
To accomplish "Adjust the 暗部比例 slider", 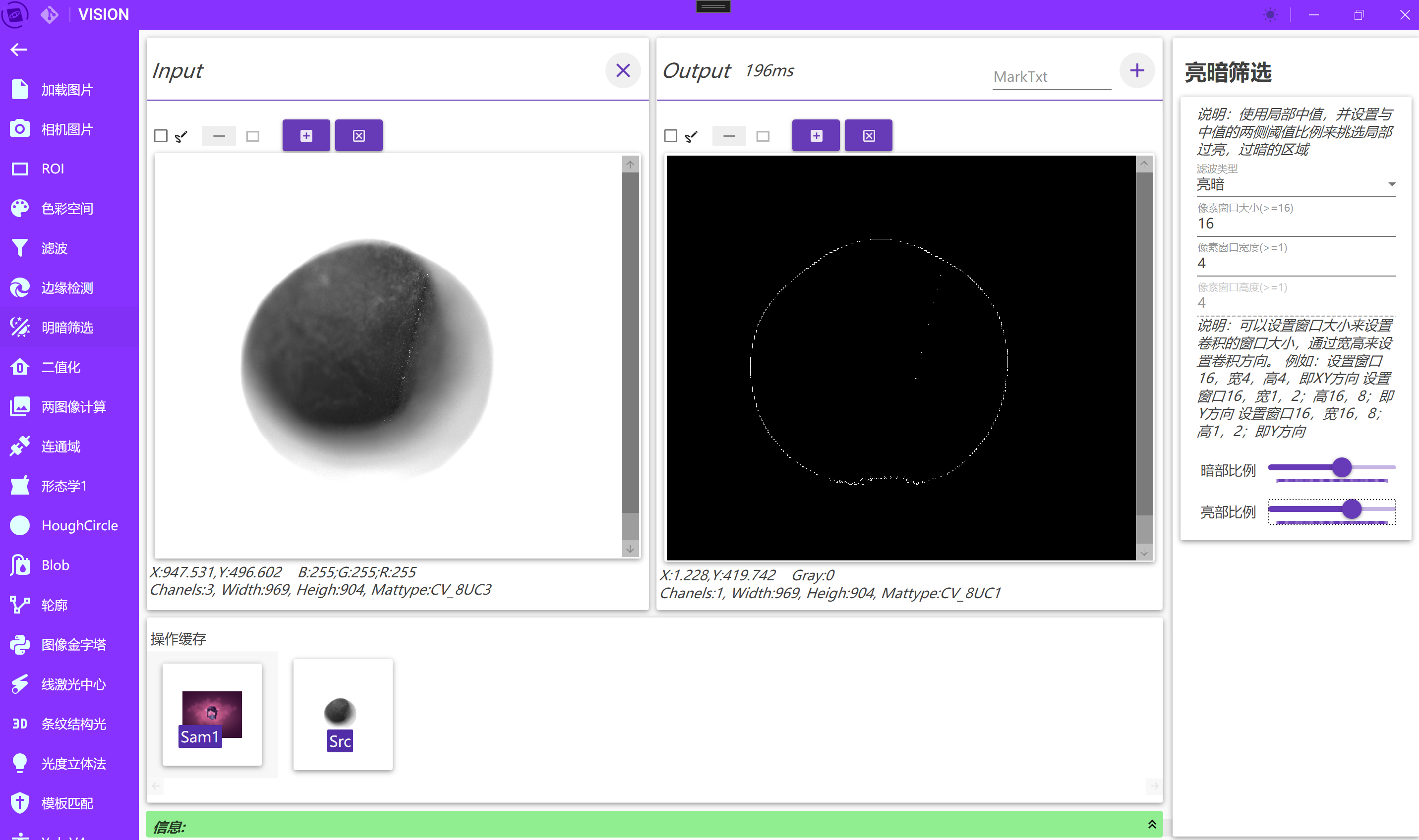I will [1341, 467].
